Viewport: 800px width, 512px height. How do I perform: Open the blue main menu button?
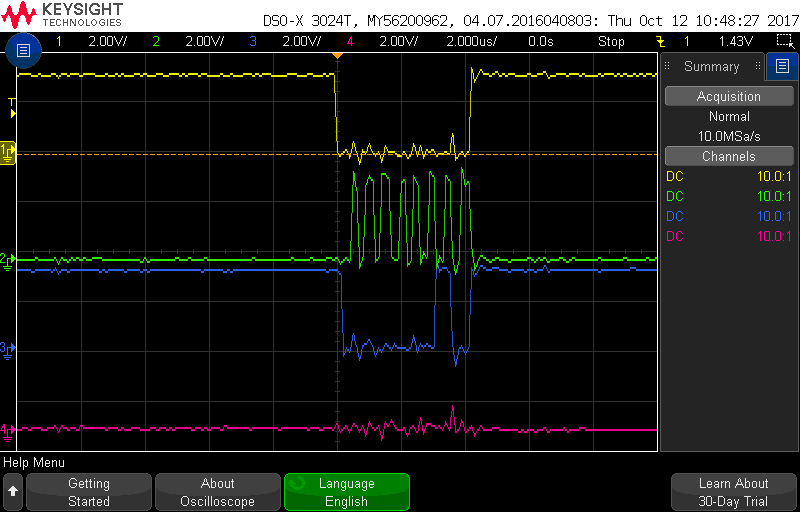click(x=23, y=50)
